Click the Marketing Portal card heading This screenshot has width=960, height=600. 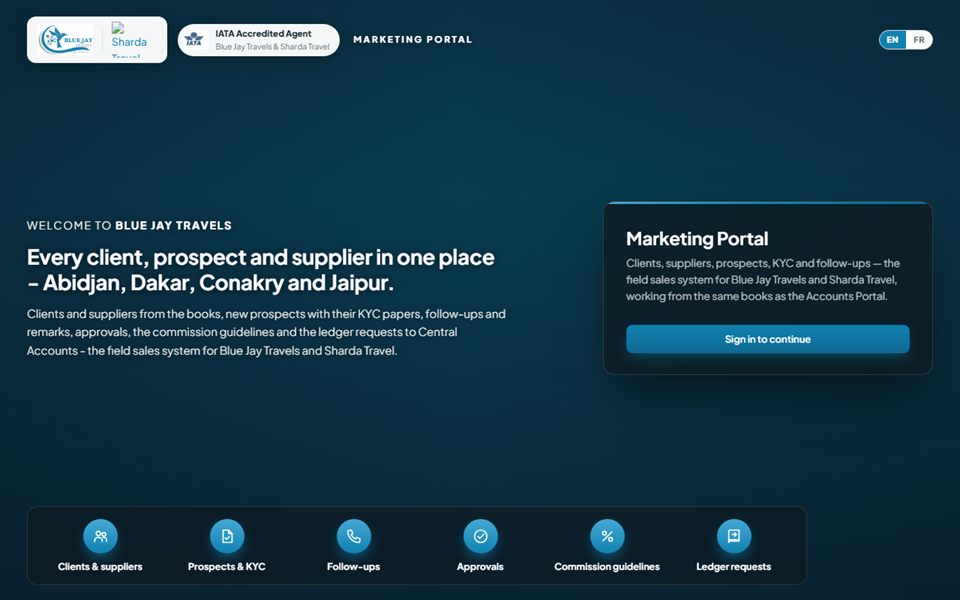click(x=697, y=239)
